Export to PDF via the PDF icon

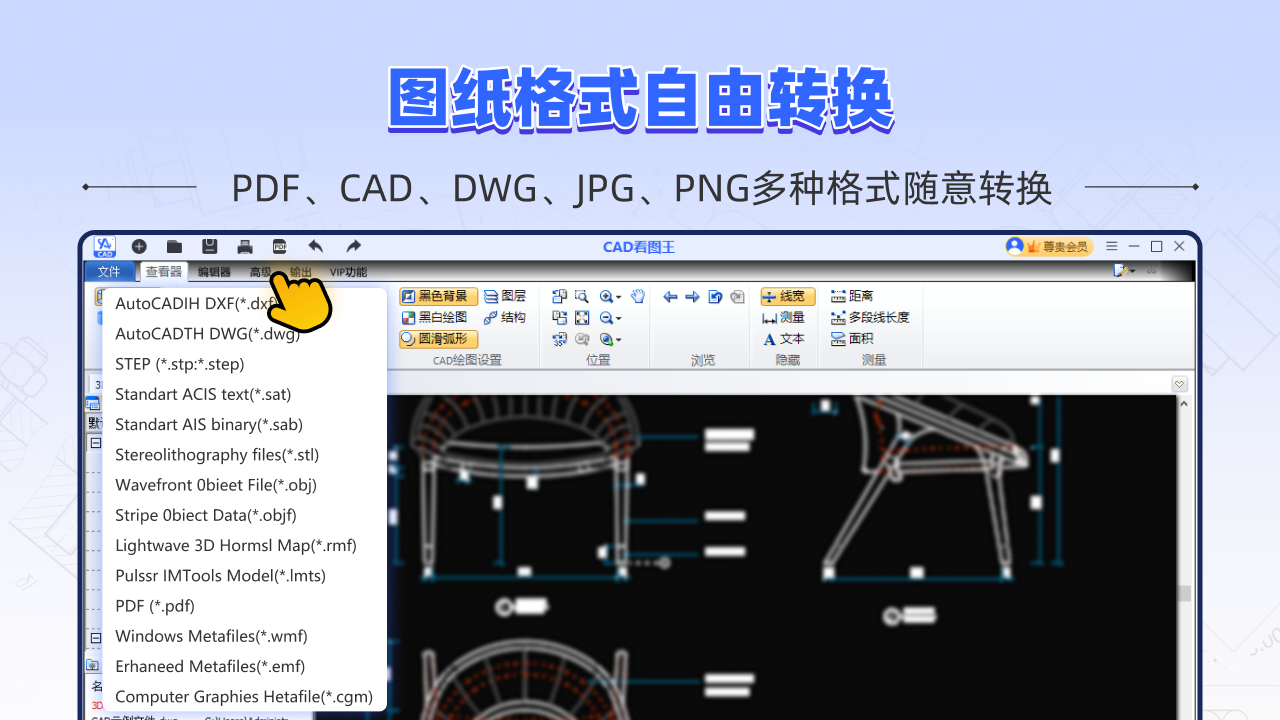pyautogui.click(x=279, y=246)
